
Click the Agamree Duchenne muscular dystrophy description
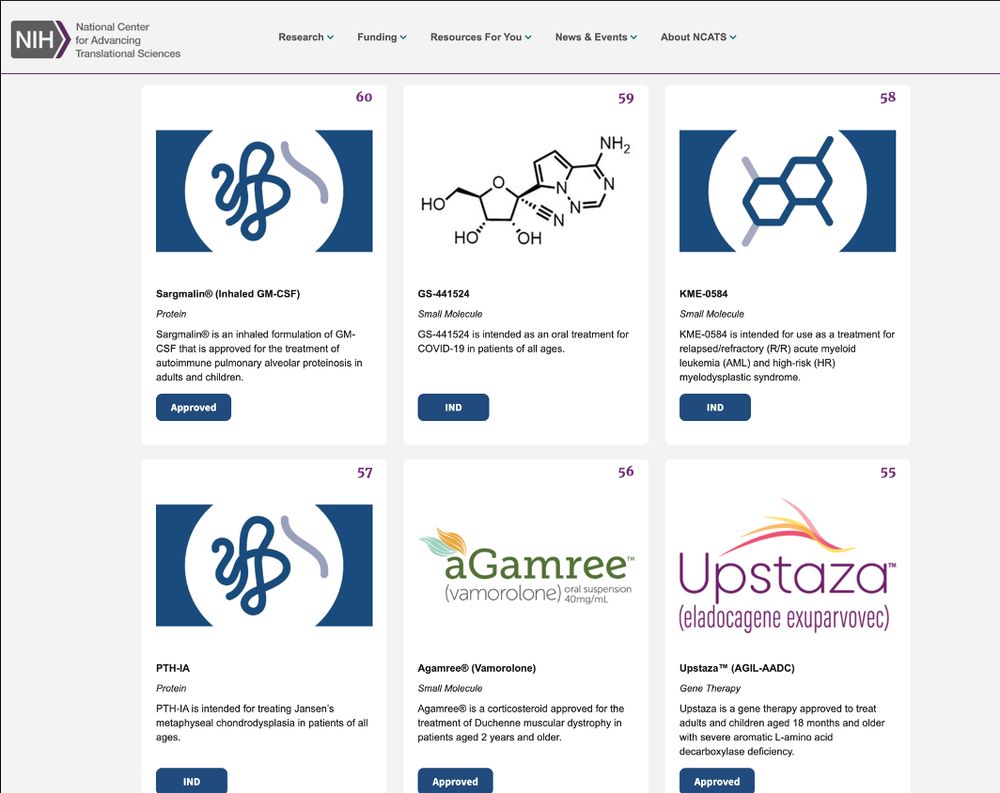pyautogui.click(x=521, y=723)
